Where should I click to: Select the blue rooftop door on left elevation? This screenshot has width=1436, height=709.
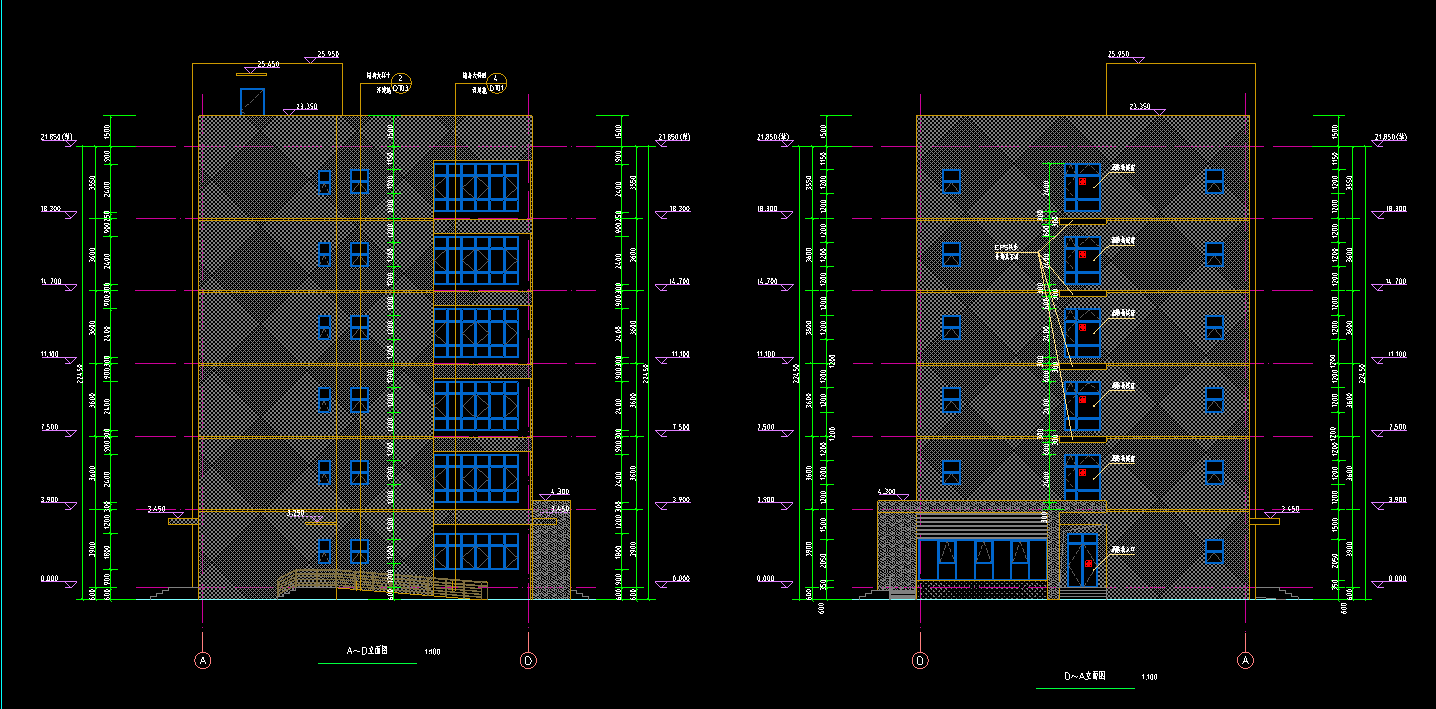click(x=251, y=101)
